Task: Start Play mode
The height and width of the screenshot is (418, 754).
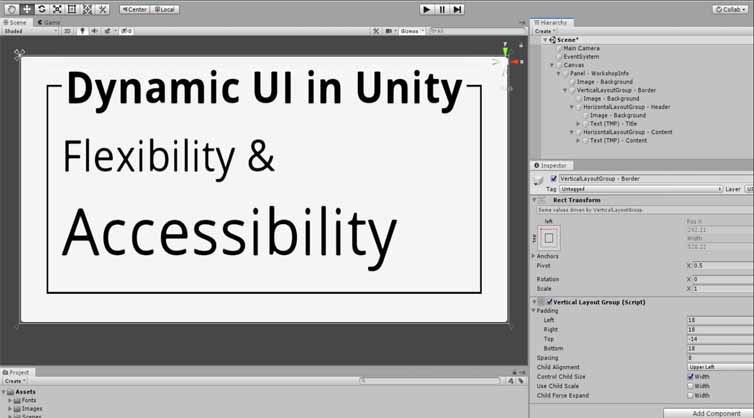Action: (426, 9)
